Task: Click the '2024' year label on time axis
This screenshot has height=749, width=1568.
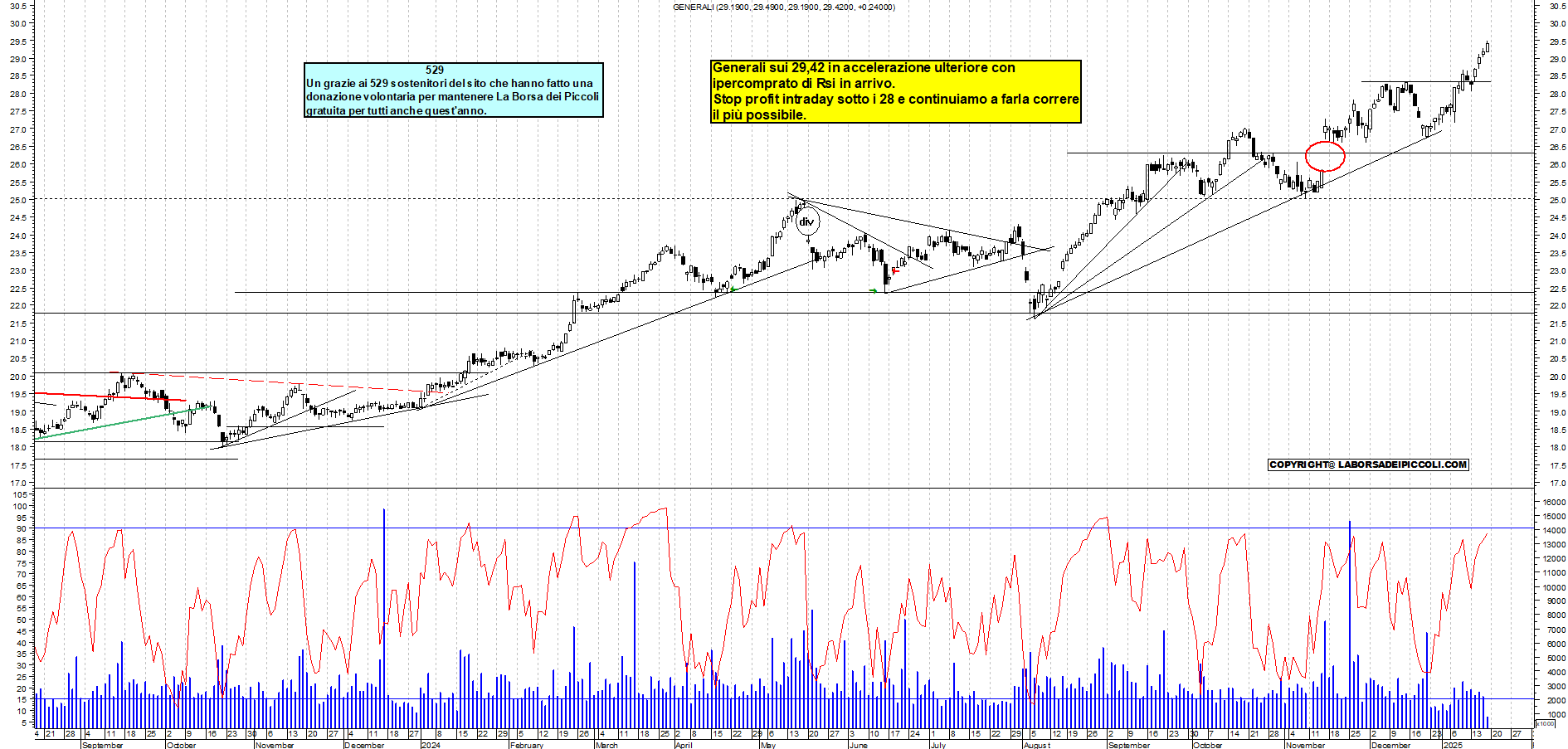Action: 431,745
